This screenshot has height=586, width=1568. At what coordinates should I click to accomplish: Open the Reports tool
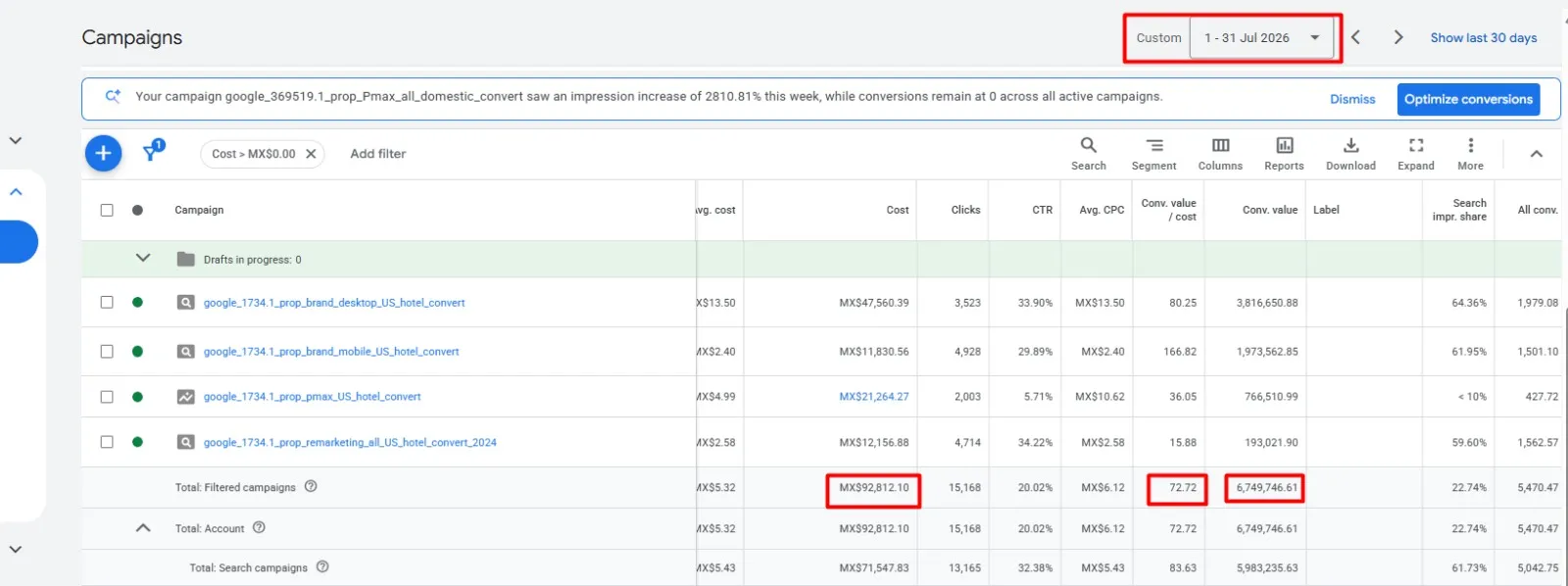point(1284,154)
